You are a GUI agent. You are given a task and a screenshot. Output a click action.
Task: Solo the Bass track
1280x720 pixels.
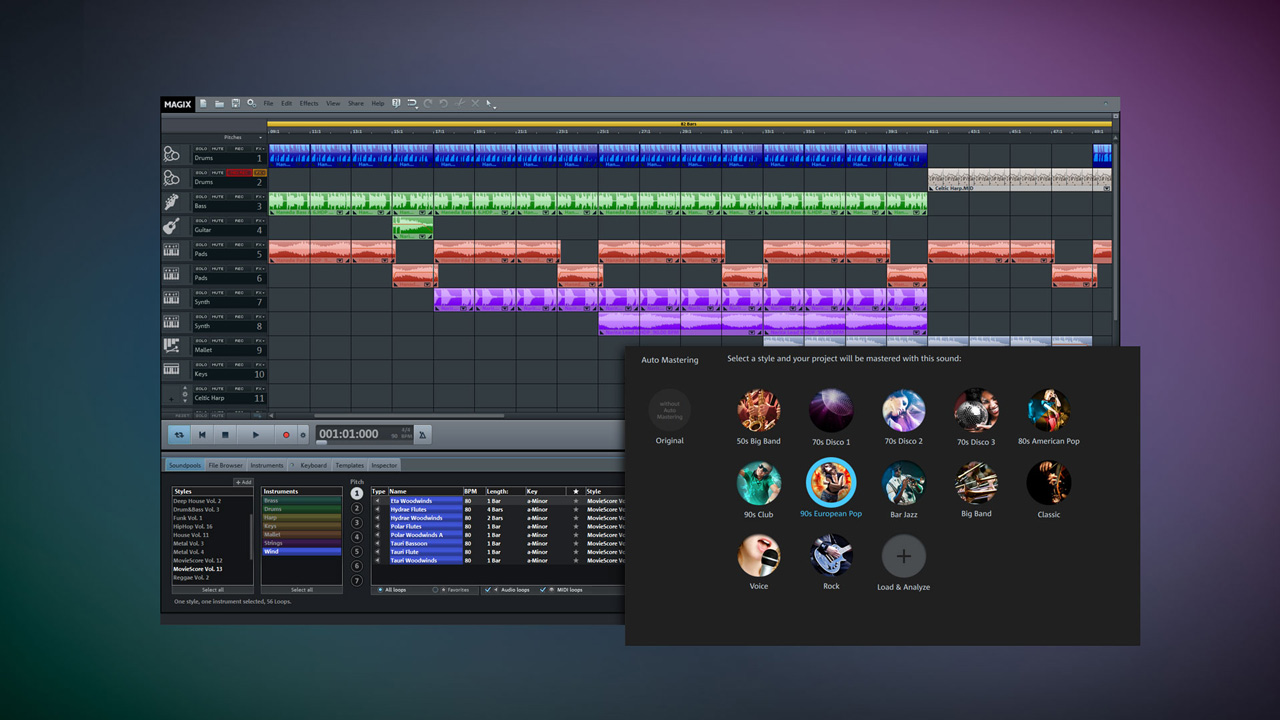[x=200, y=196]
